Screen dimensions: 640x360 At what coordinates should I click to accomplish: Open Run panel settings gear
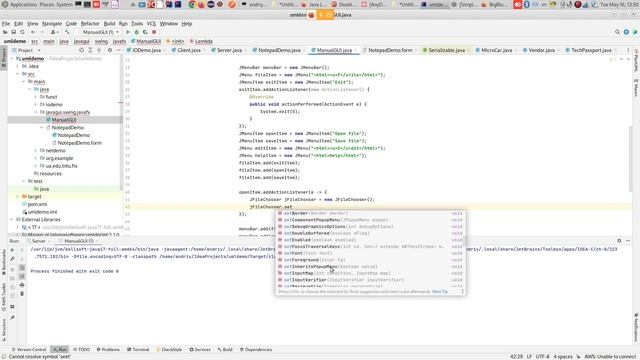(x=619, y=241)
